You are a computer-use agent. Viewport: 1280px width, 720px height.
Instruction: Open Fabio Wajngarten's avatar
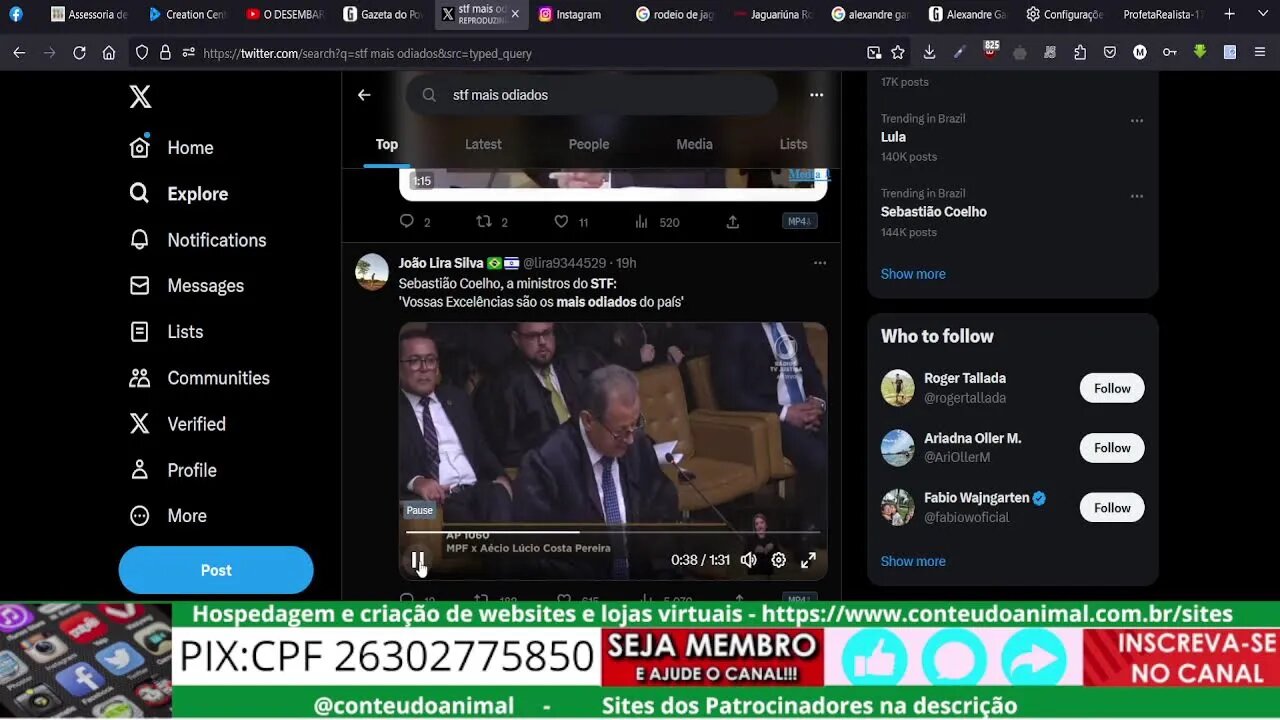tap(898, 507)
